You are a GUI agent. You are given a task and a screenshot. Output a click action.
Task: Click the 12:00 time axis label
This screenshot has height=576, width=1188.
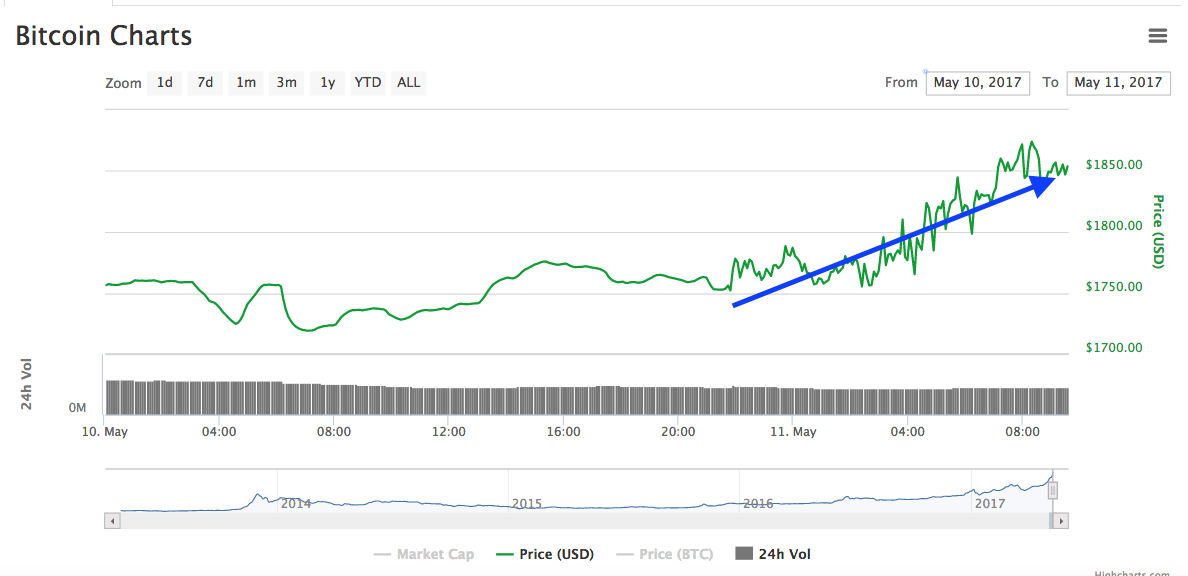(x=449, y=432)
